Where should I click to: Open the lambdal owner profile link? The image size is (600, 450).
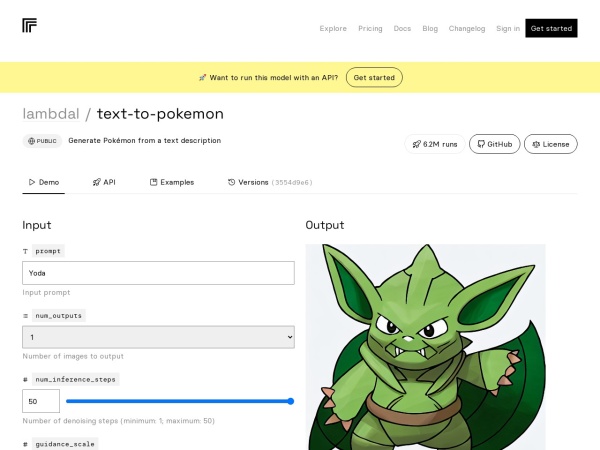[x=51, y=114]
